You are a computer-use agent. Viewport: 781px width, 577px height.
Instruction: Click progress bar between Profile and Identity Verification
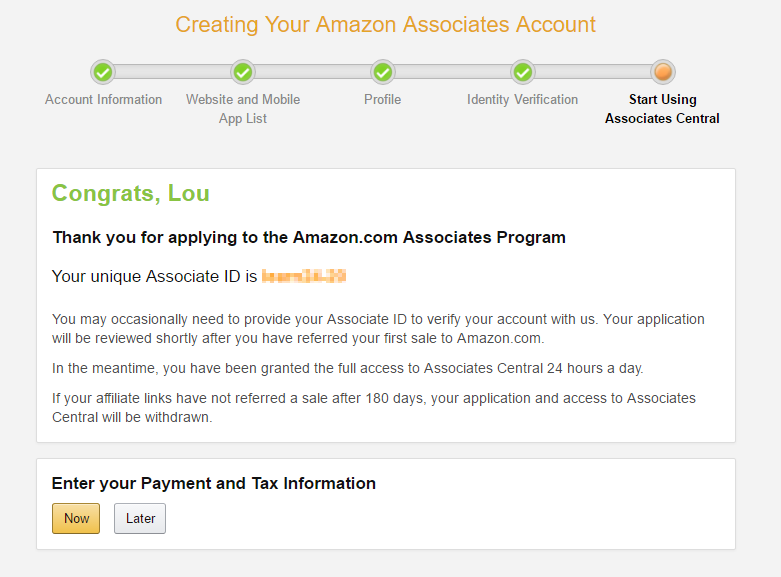[453, 72]
